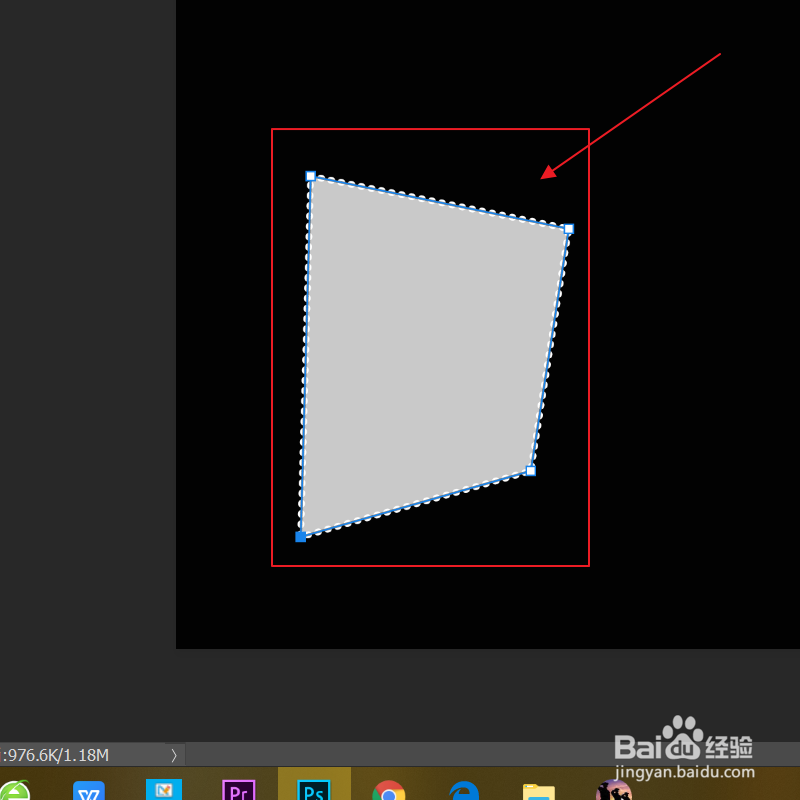This screenshot has width=800, height=800.
Task: Select the bottom-right path anchor point
Action: (x=531, y=470)
